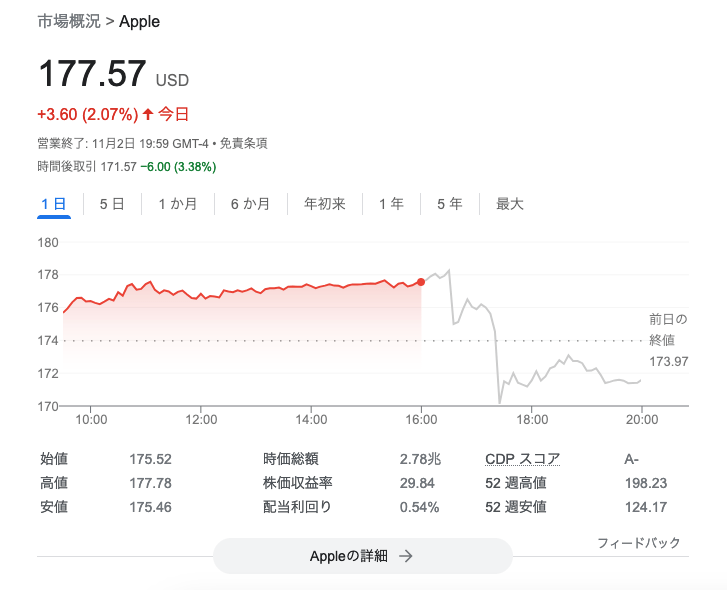727x590 pixels.
Task: Click the arrow icon in Appleの詳細
Action: click(x=405, y=556)
